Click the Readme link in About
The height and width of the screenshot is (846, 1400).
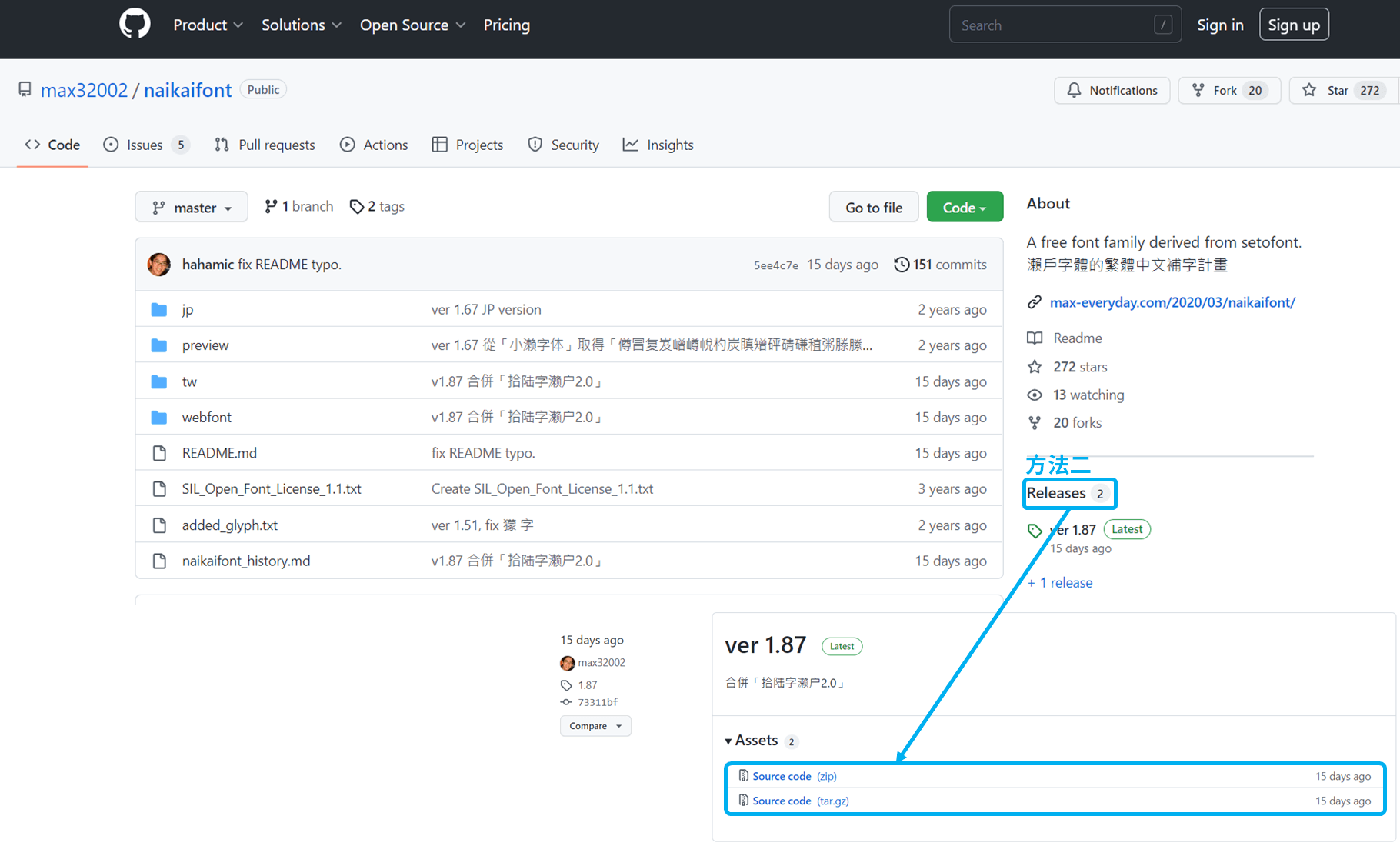(1077, 338)
